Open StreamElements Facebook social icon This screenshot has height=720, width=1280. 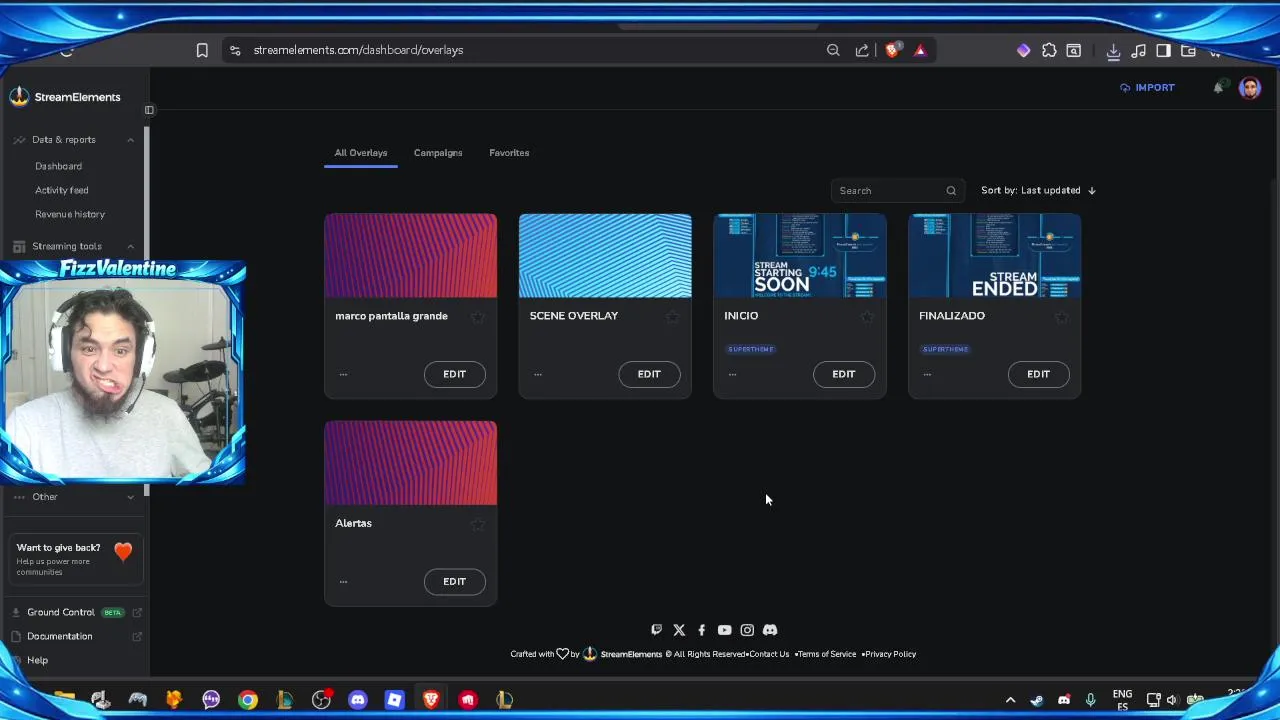pyautogui.click(x=701, y=630)
